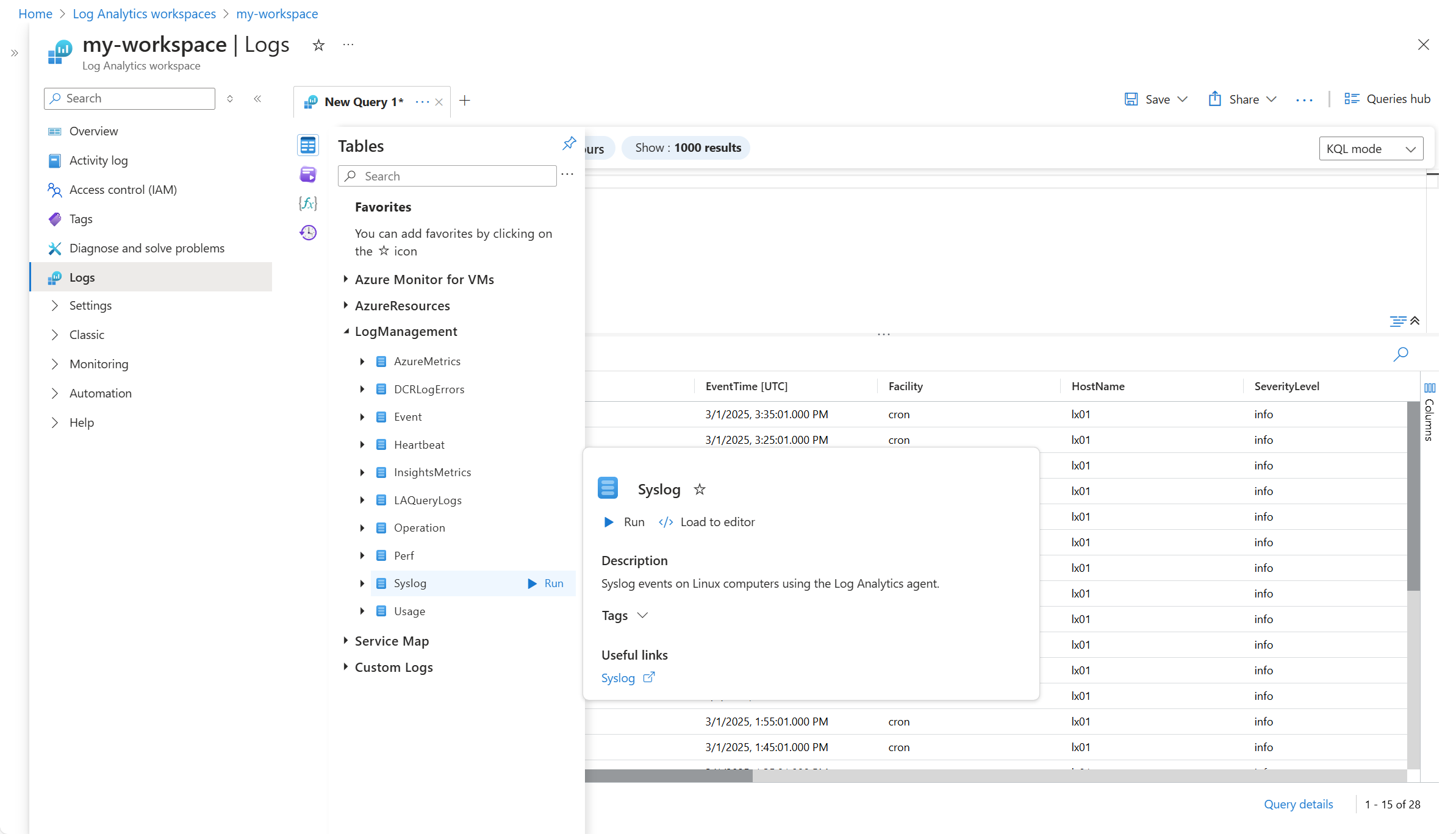1456x834 pixels.
Task: Select the New Query 1 tab
Action: pyautogui.click(x=364, y=102)
